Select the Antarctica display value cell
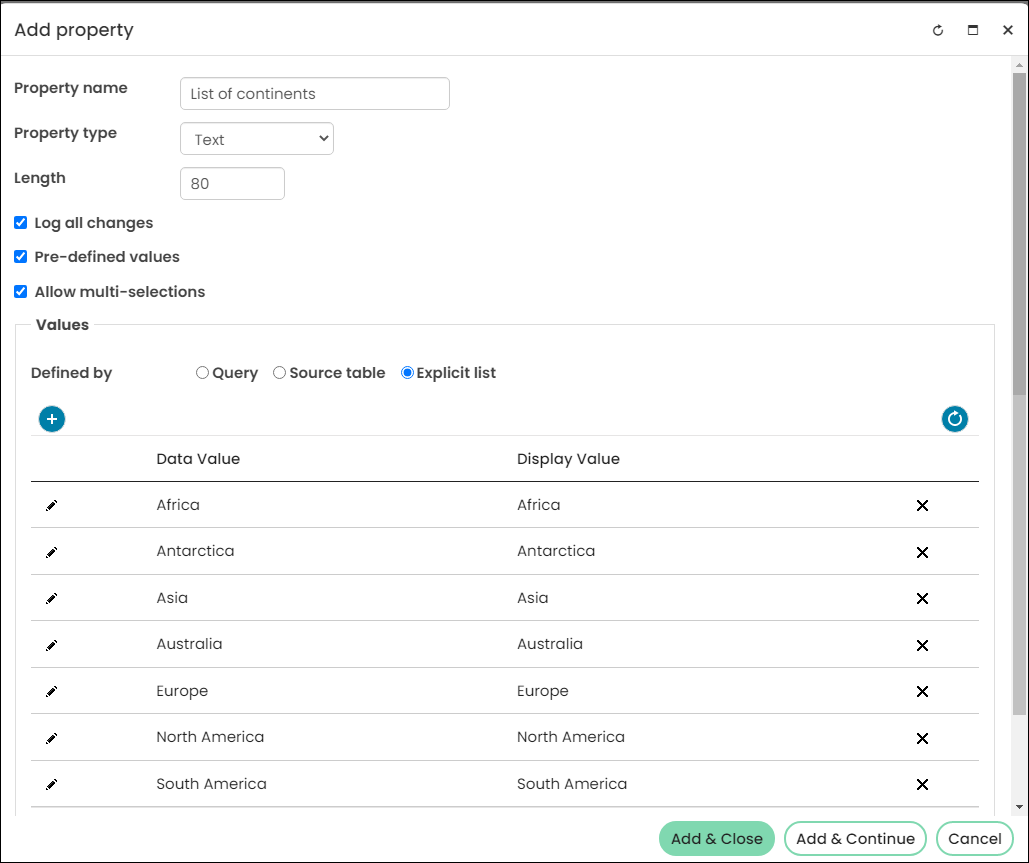1029x863 pixels. tap(556, 551)
